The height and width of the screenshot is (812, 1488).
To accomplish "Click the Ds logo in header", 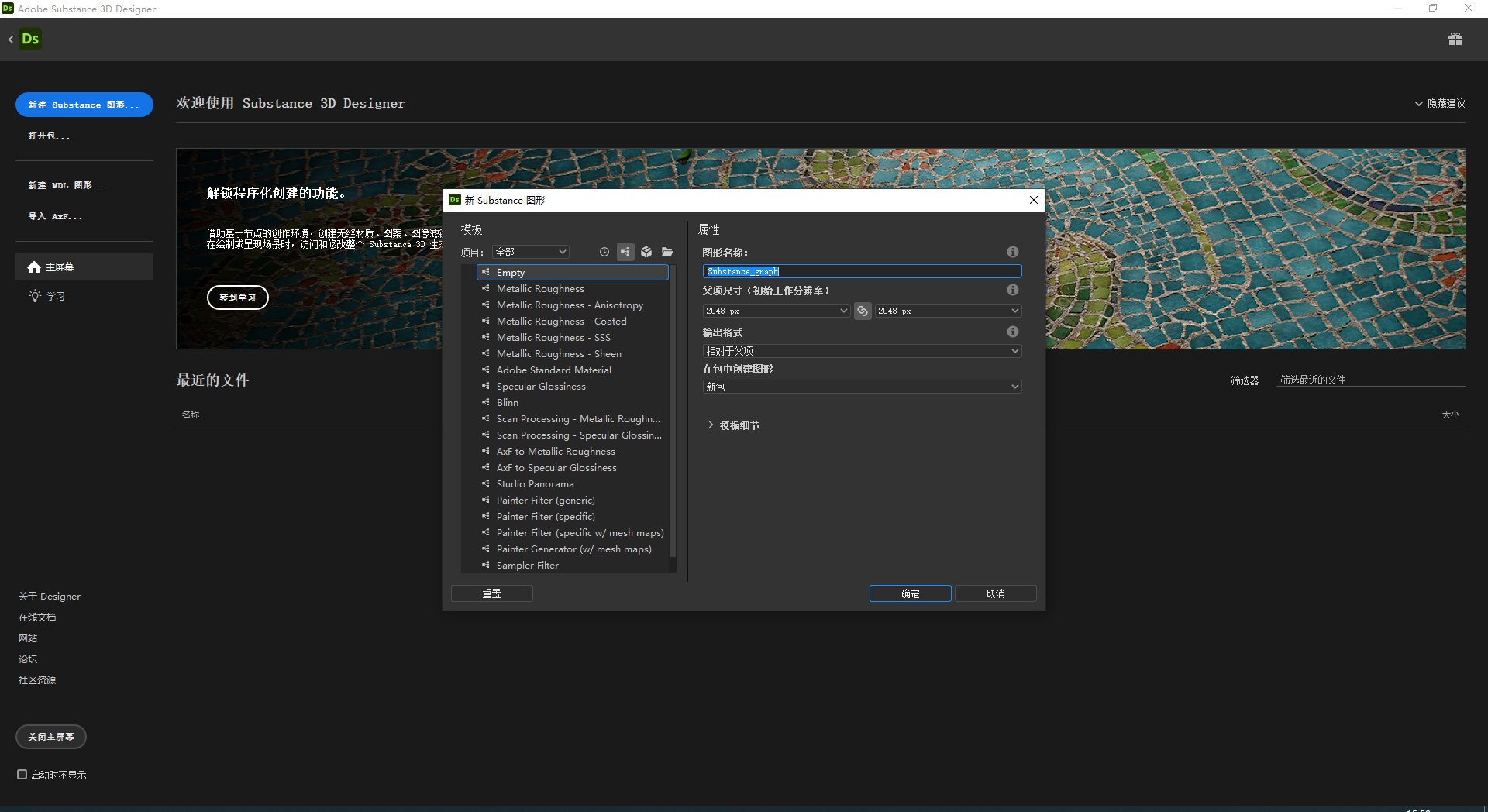I will [x=30, y=39].
